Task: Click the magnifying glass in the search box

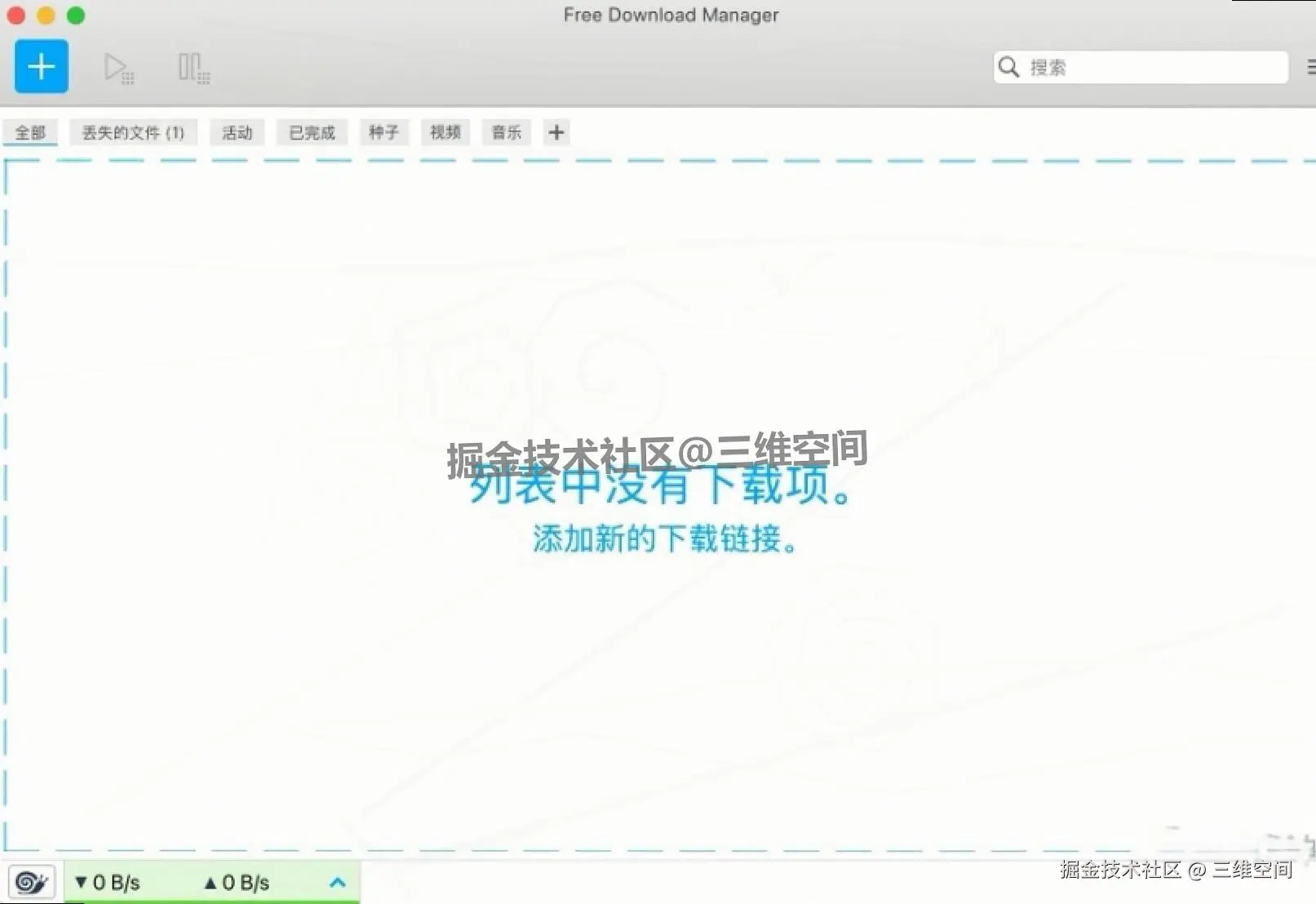Action: pyautogui.click(x=1008, y=68)
